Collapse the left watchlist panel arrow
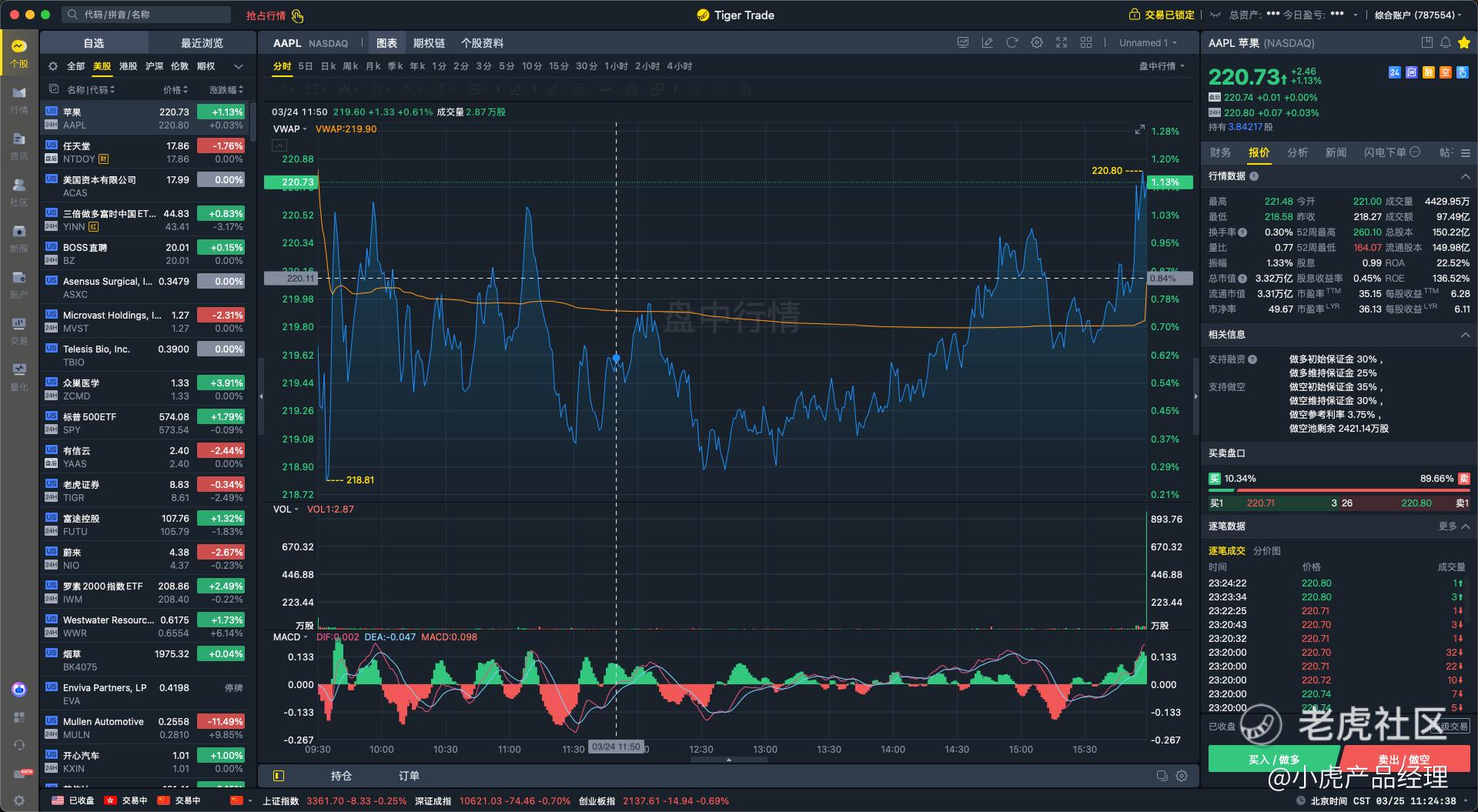The image size is (1478, 812). pos(261,396)
